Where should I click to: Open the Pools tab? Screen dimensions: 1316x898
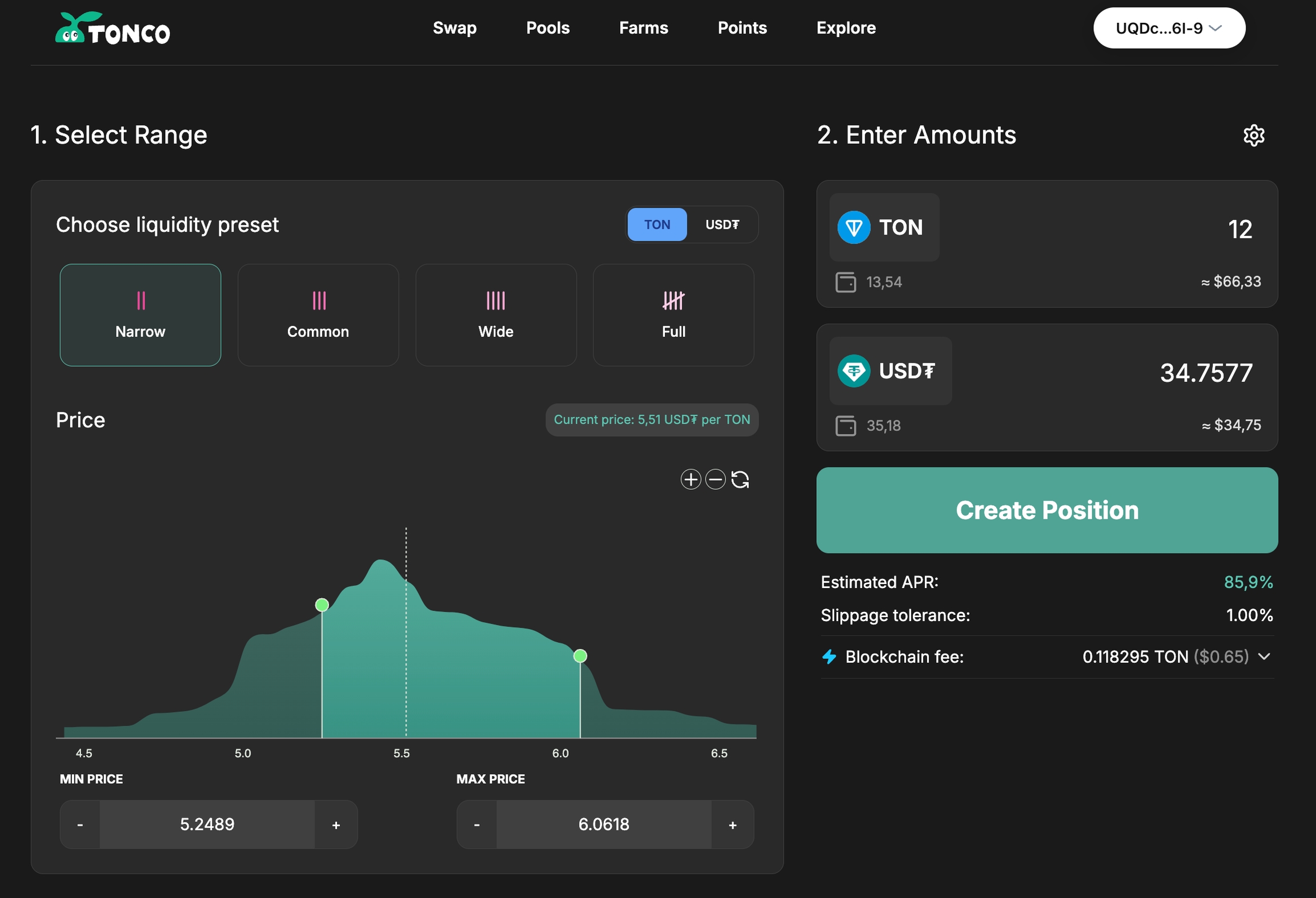tap(548, 27)
